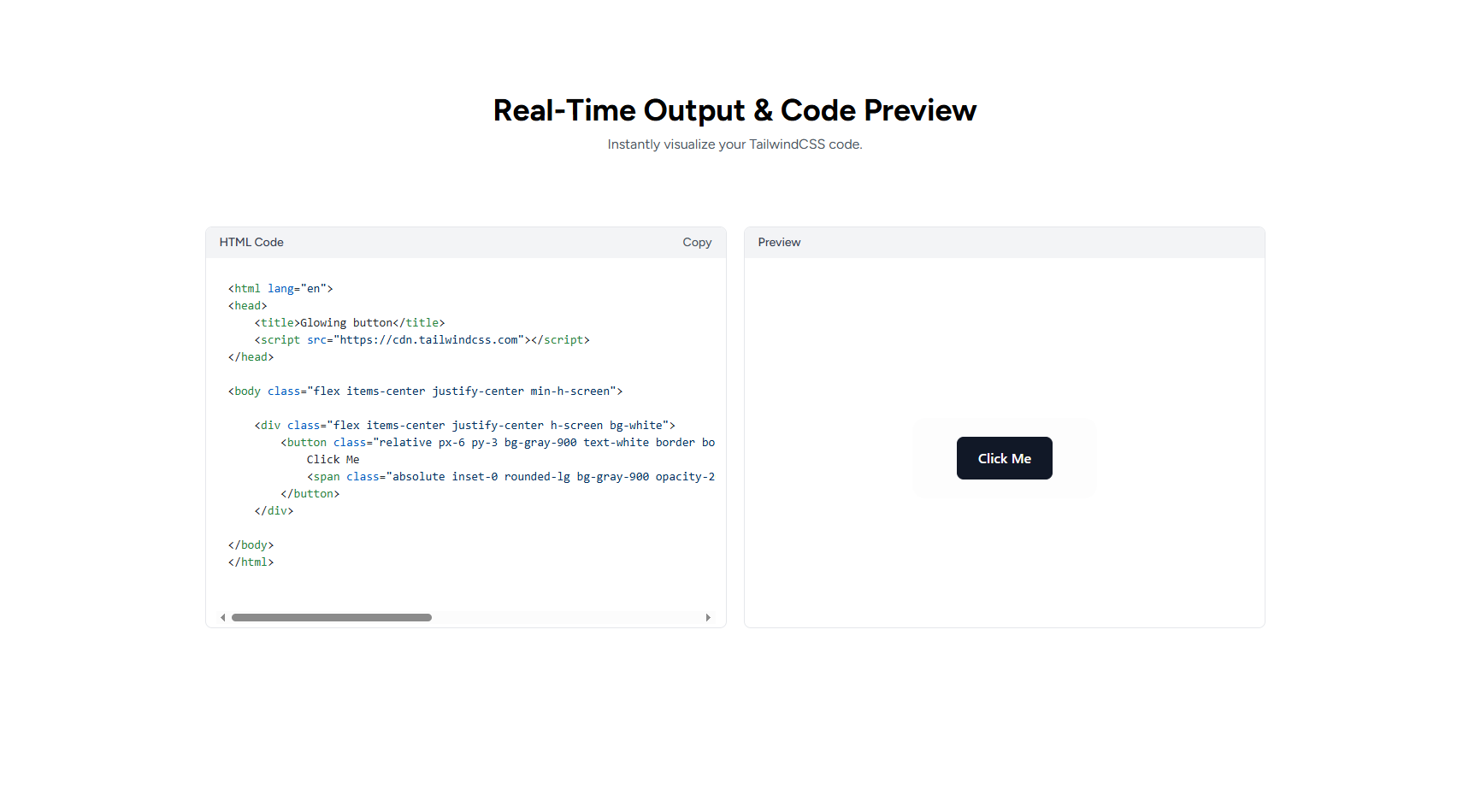Click the code line '<html lang="en">'
The image size is (1469, 812).
[280, 289]
